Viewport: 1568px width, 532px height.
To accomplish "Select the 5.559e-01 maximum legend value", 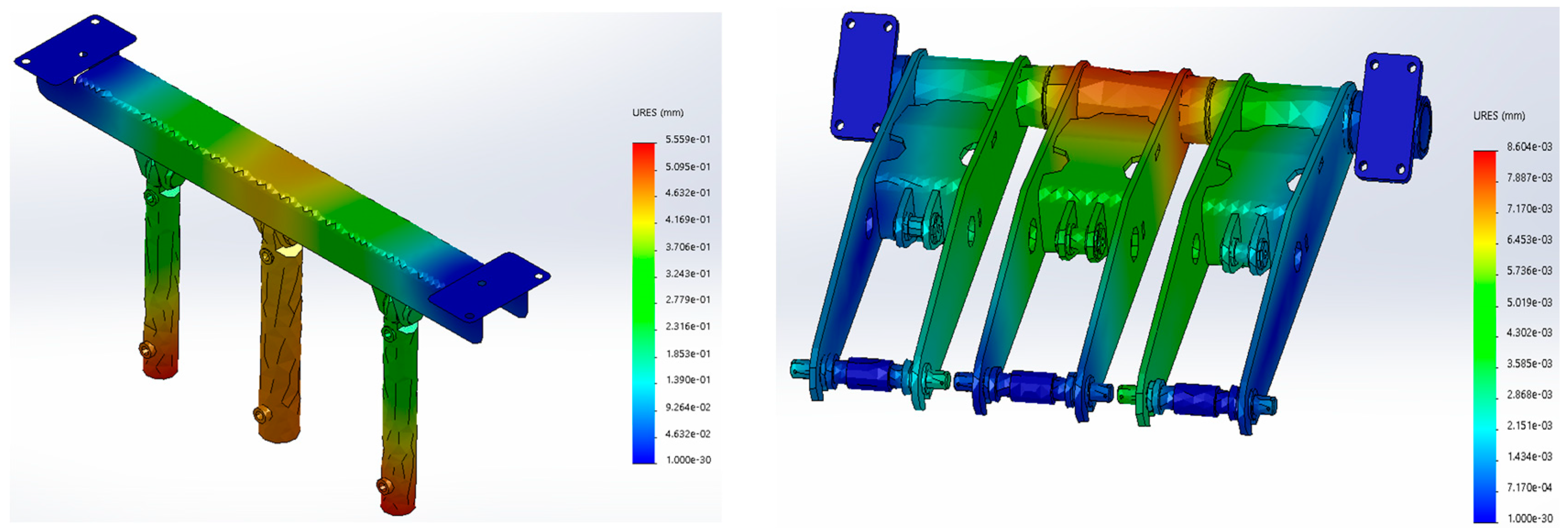I will tap(687, 139).
